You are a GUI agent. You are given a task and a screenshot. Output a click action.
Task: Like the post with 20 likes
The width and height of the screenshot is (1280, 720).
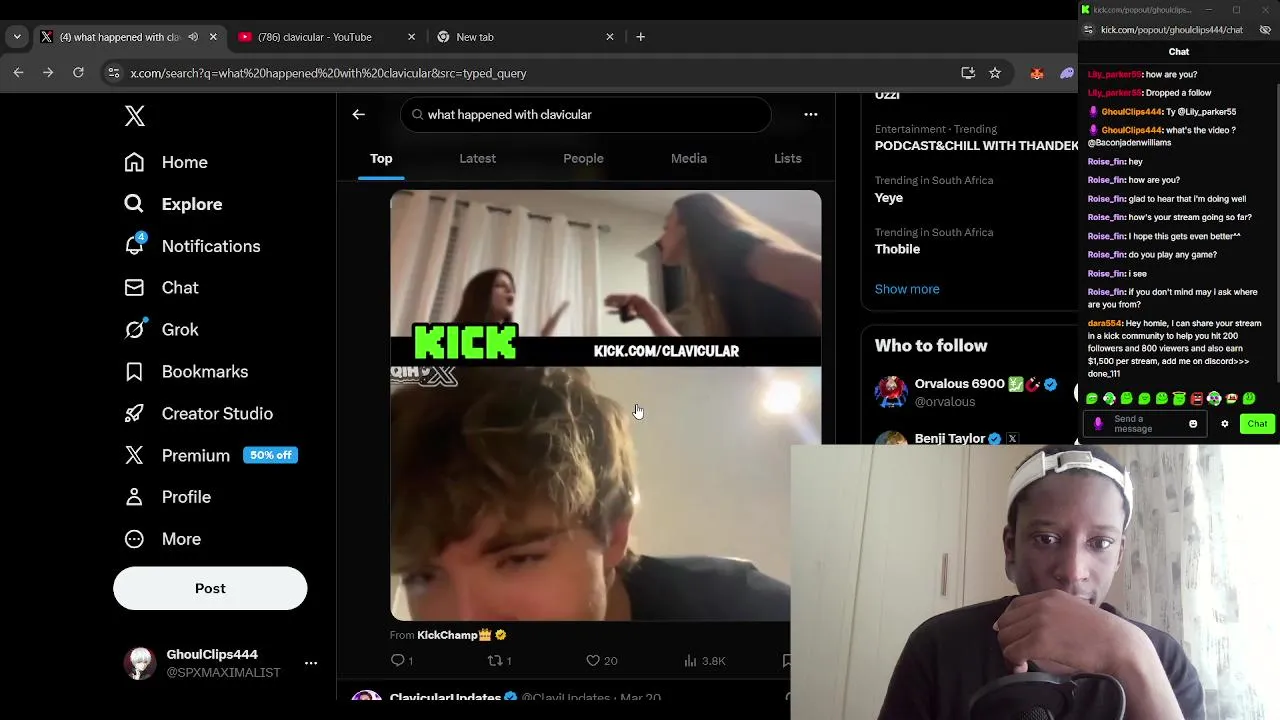(x=602, y=660)
